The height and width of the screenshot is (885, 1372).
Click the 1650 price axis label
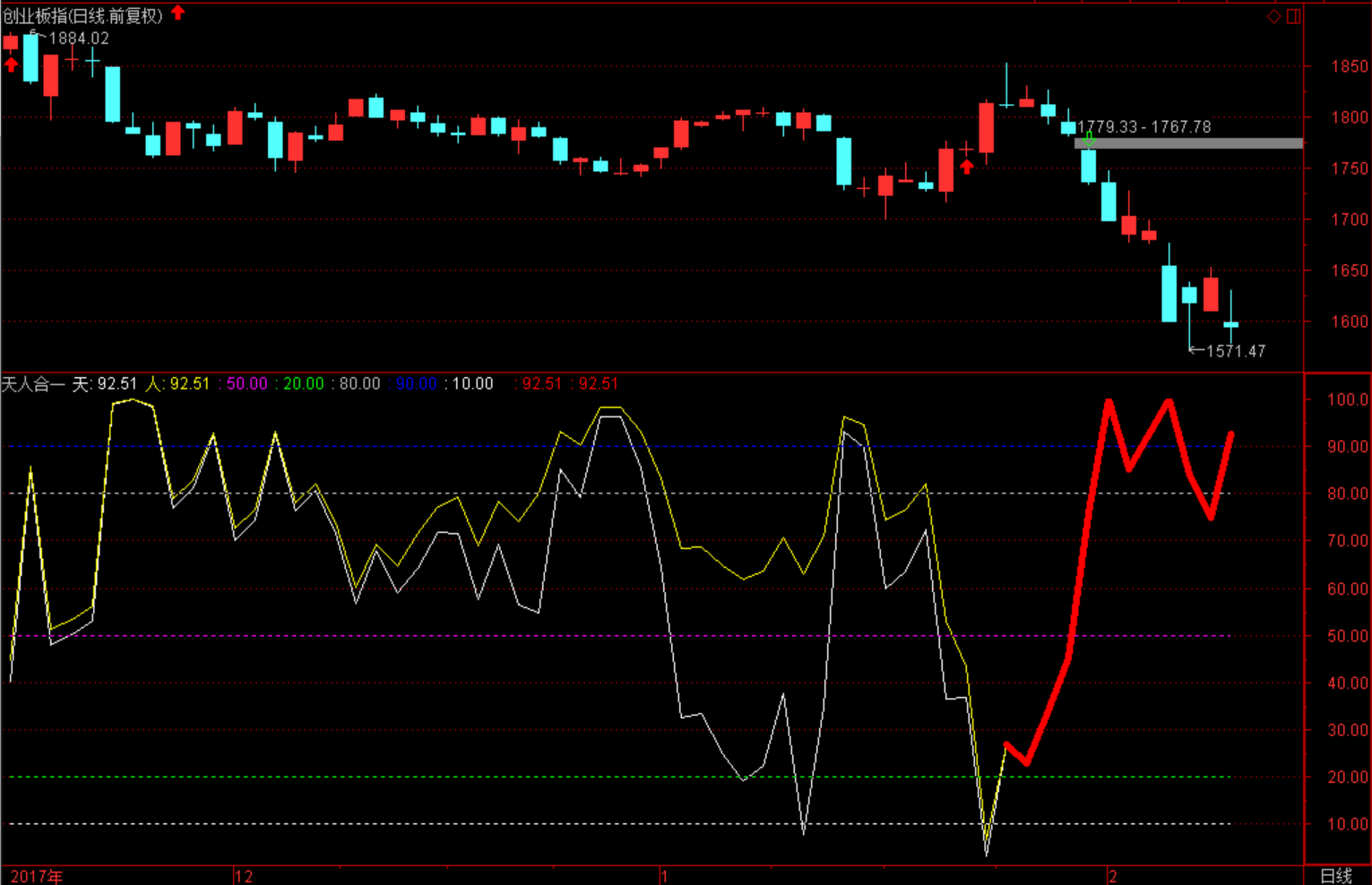pos(1350,271)
